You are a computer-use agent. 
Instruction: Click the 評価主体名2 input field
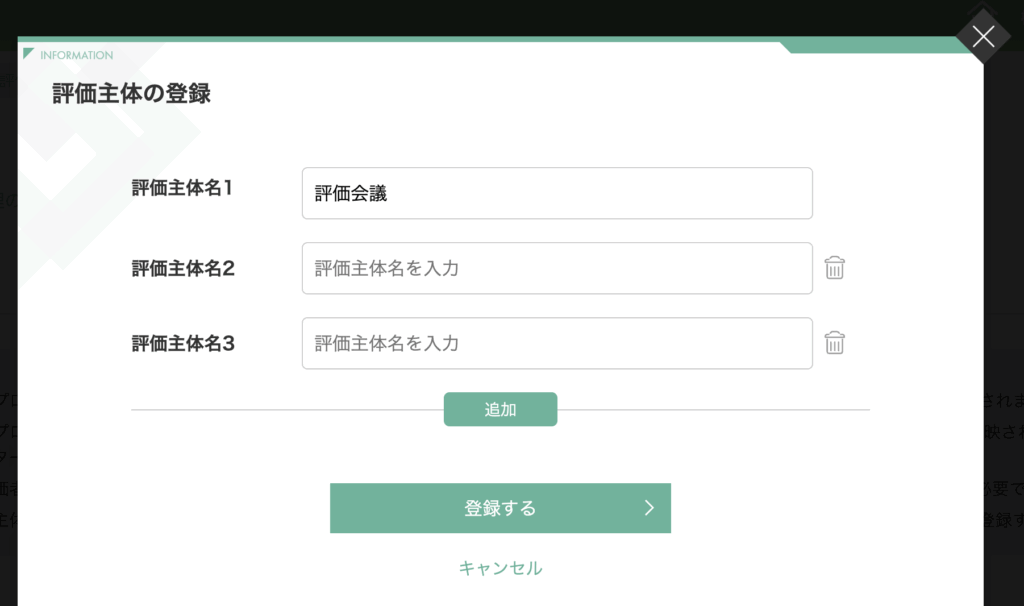click(557, 268)
